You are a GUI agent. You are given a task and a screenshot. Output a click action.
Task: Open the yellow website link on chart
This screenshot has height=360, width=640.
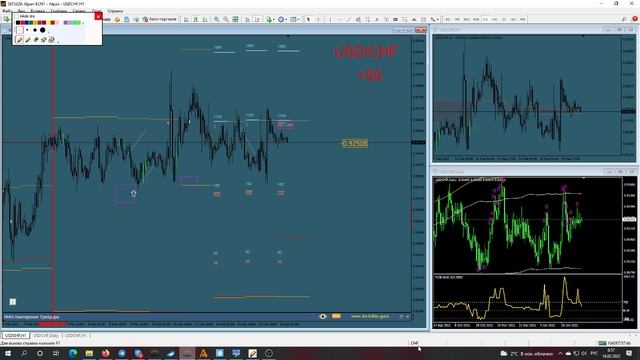370,316
